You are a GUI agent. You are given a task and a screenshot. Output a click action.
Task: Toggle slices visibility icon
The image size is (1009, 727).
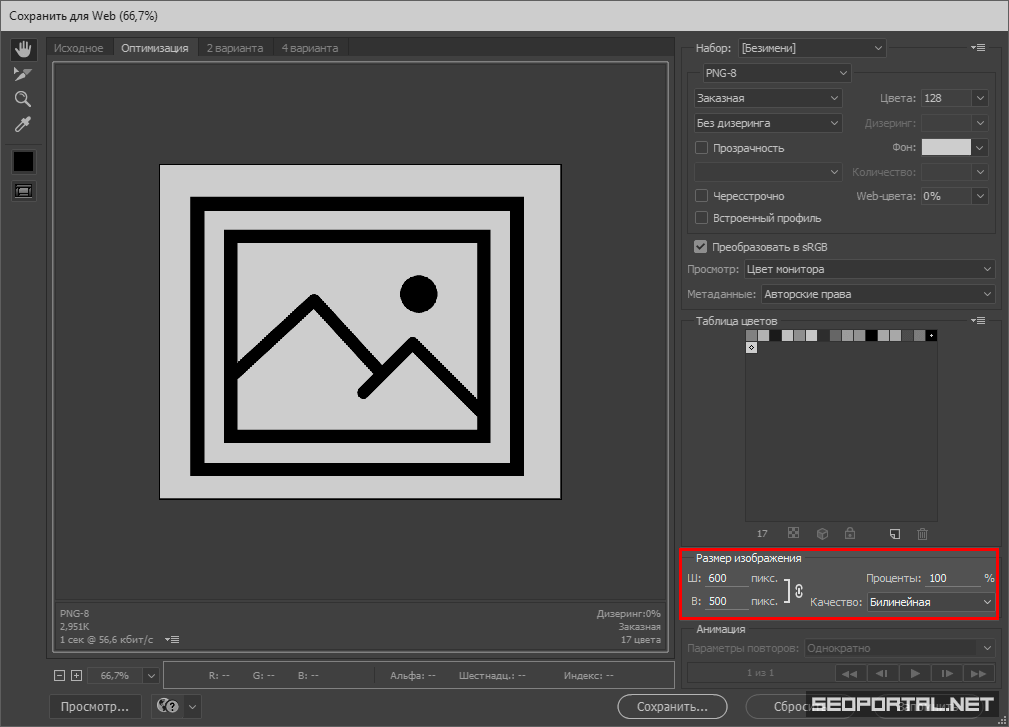coord(23,190)
